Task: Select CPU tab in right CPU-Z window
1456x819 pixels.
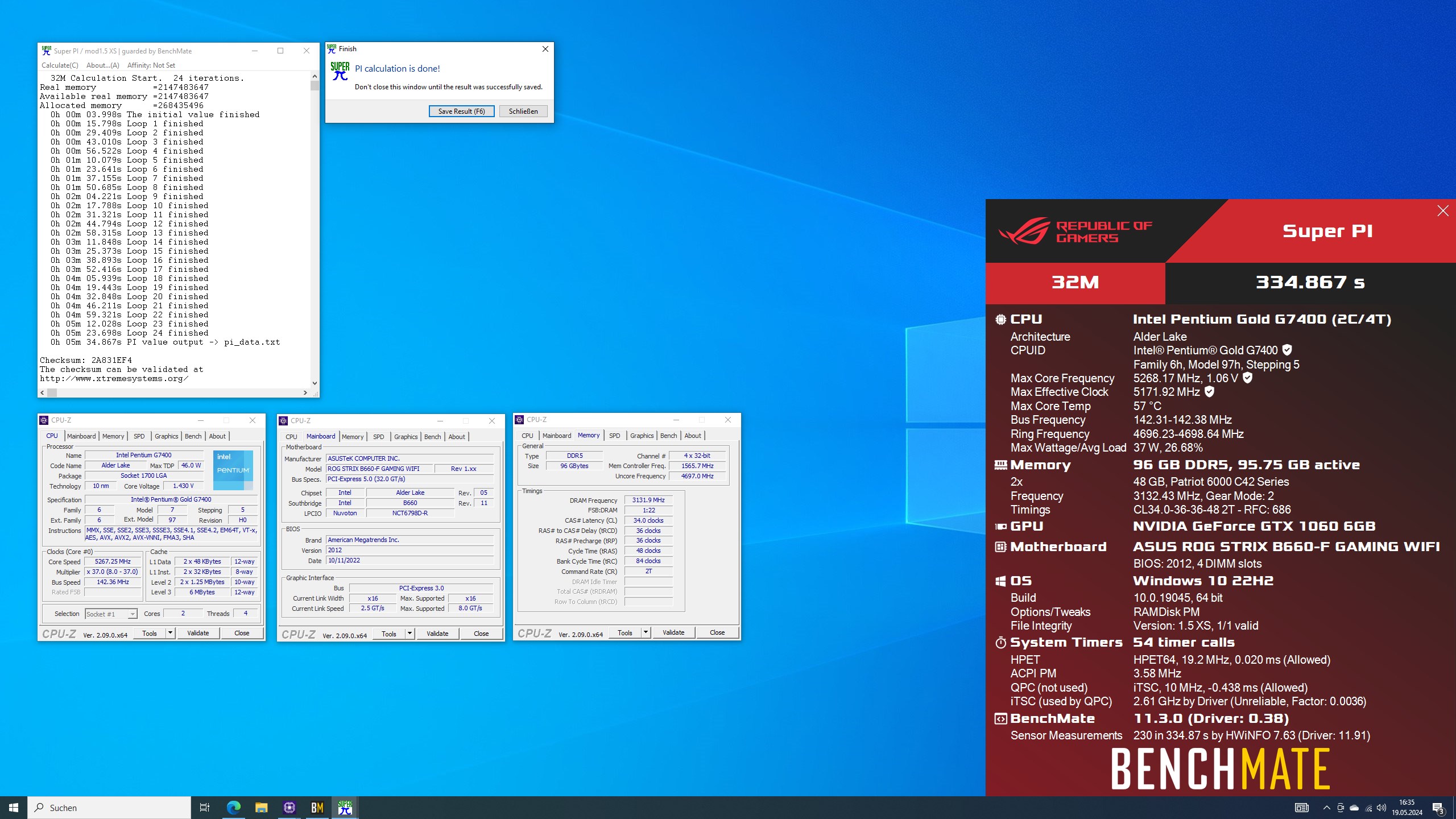Action: coord(527,436)
